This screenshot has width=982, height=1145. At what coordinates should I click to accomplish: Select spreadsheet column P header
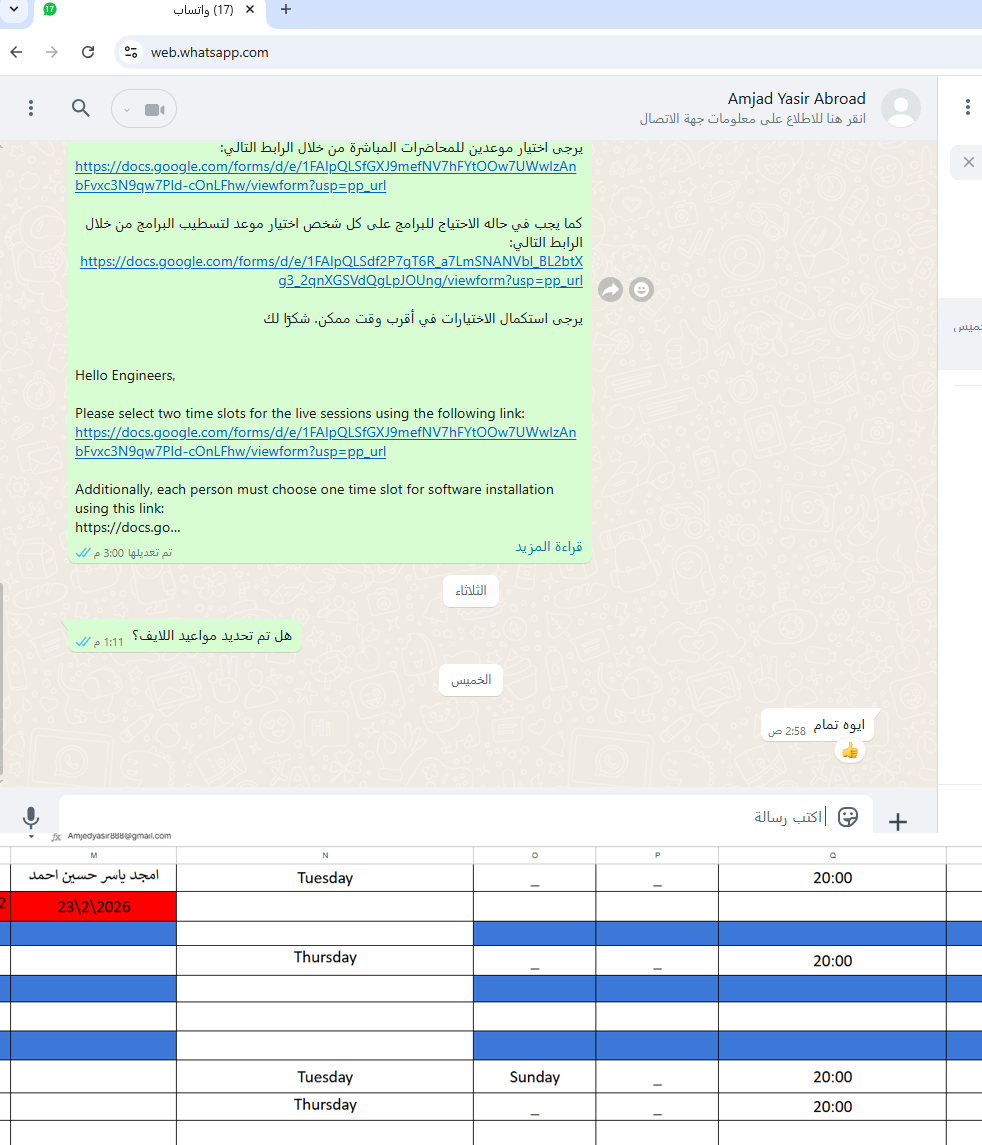coord(657,855)
